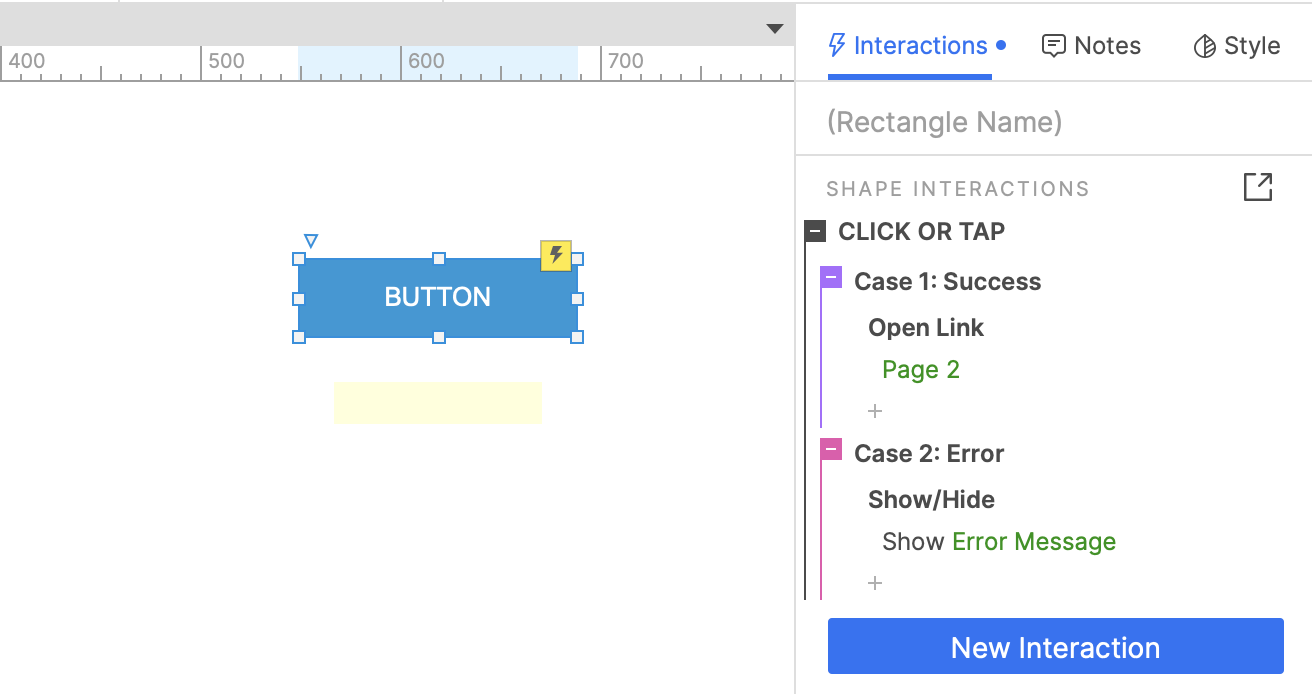Click the bottom-middle resize handle of the button
This screenshot has width=1312, height=694.
[438, 337]
